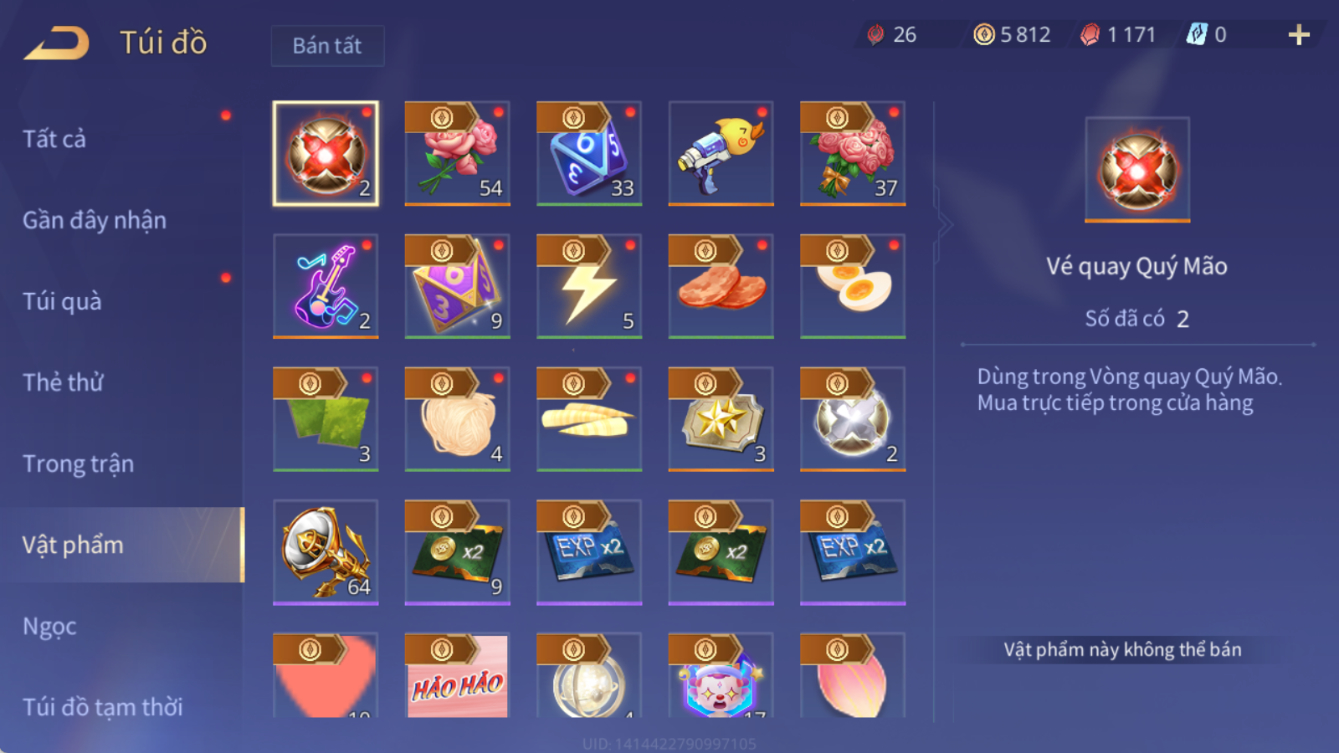
Task: Click the gold coin balance 5 812
Action: pyautogui.click(x=1011, y=35)
